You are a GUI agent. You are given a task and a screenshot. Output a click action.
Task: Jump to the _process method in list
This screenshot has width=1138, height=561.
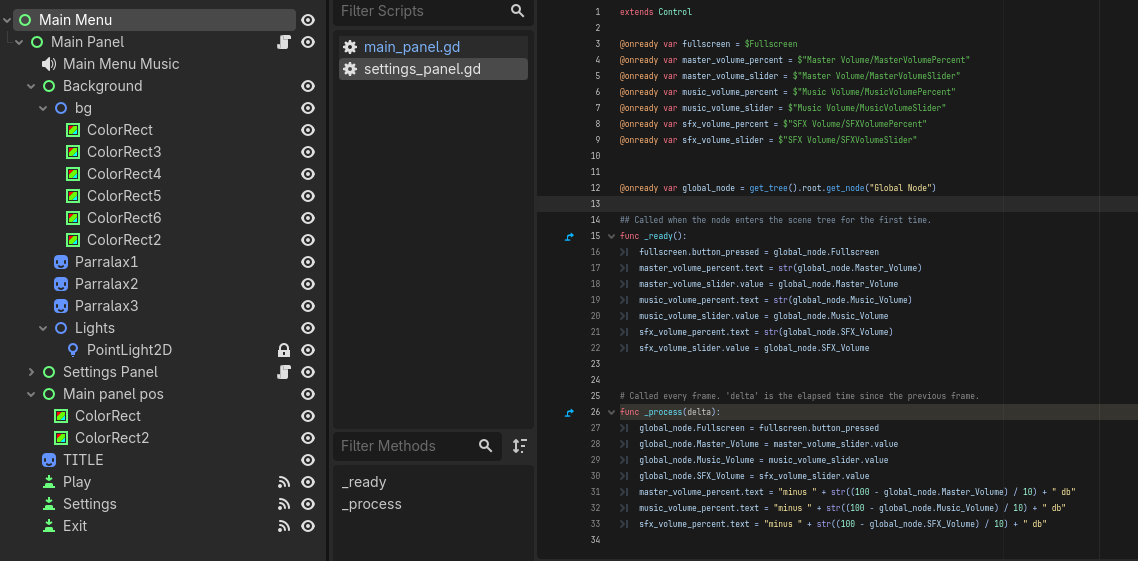(x=371, y=504)
